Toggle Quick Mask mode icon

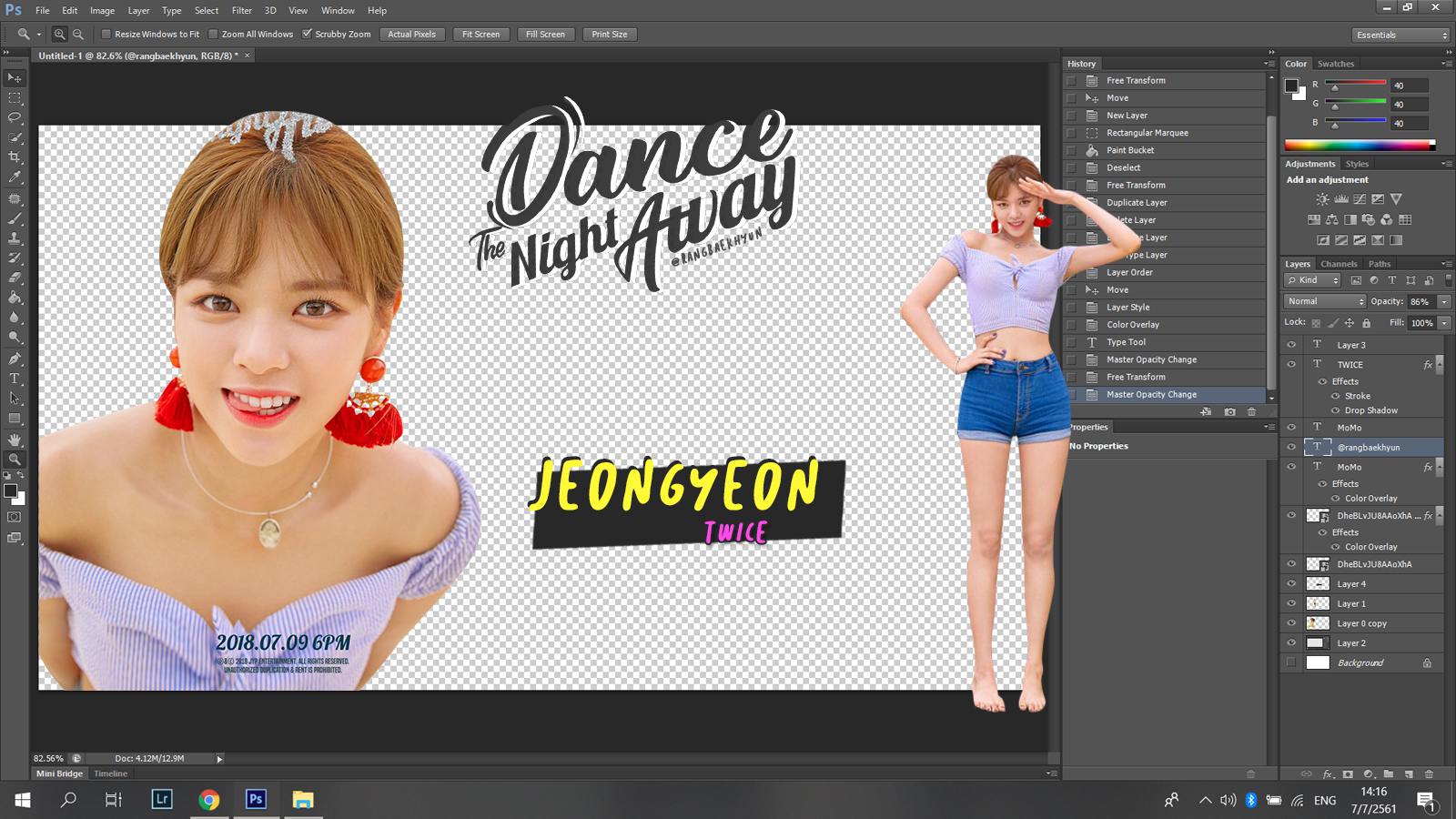pos(15,517)
